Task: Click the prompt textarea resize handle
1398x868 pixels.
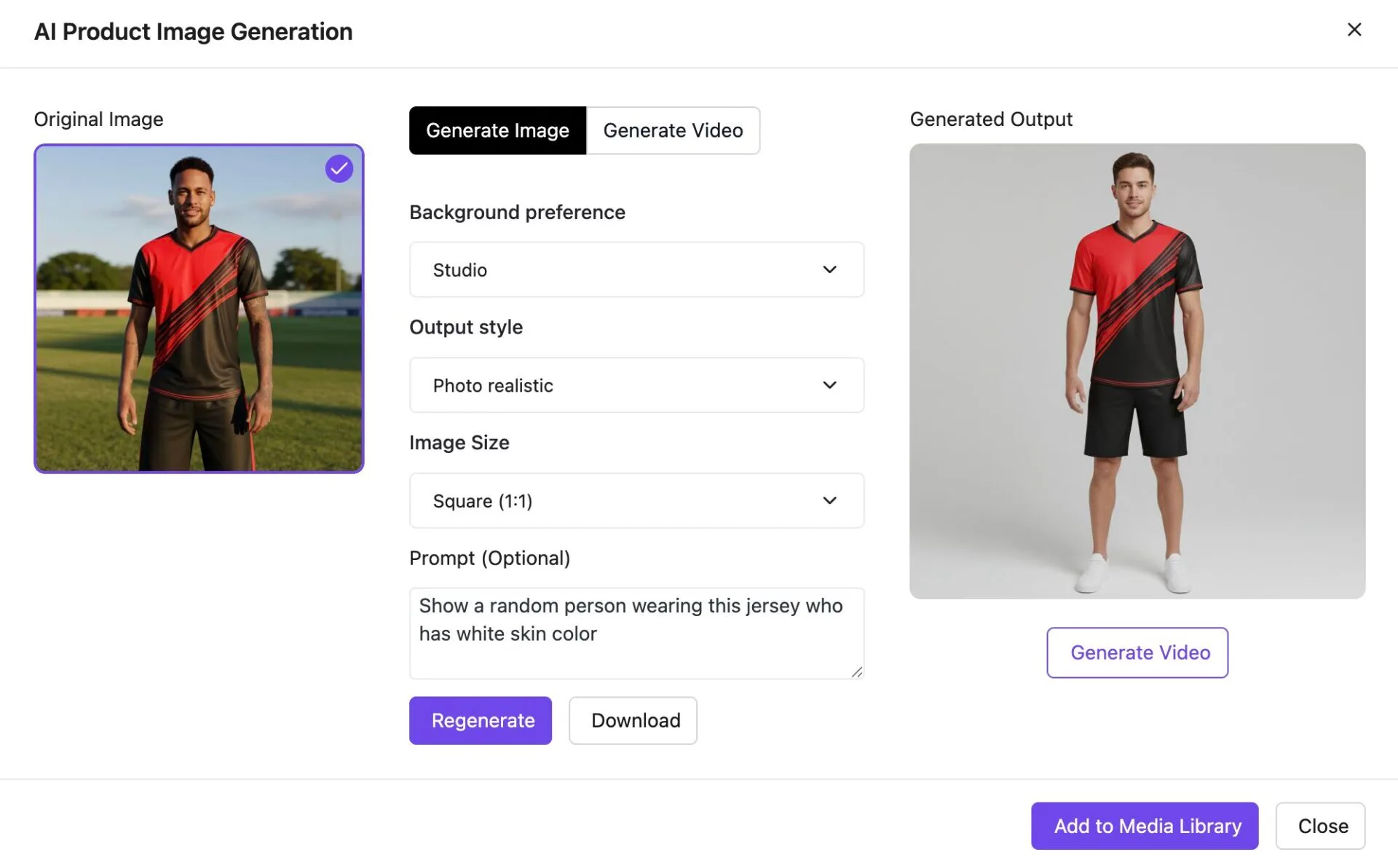Action: 857,672
